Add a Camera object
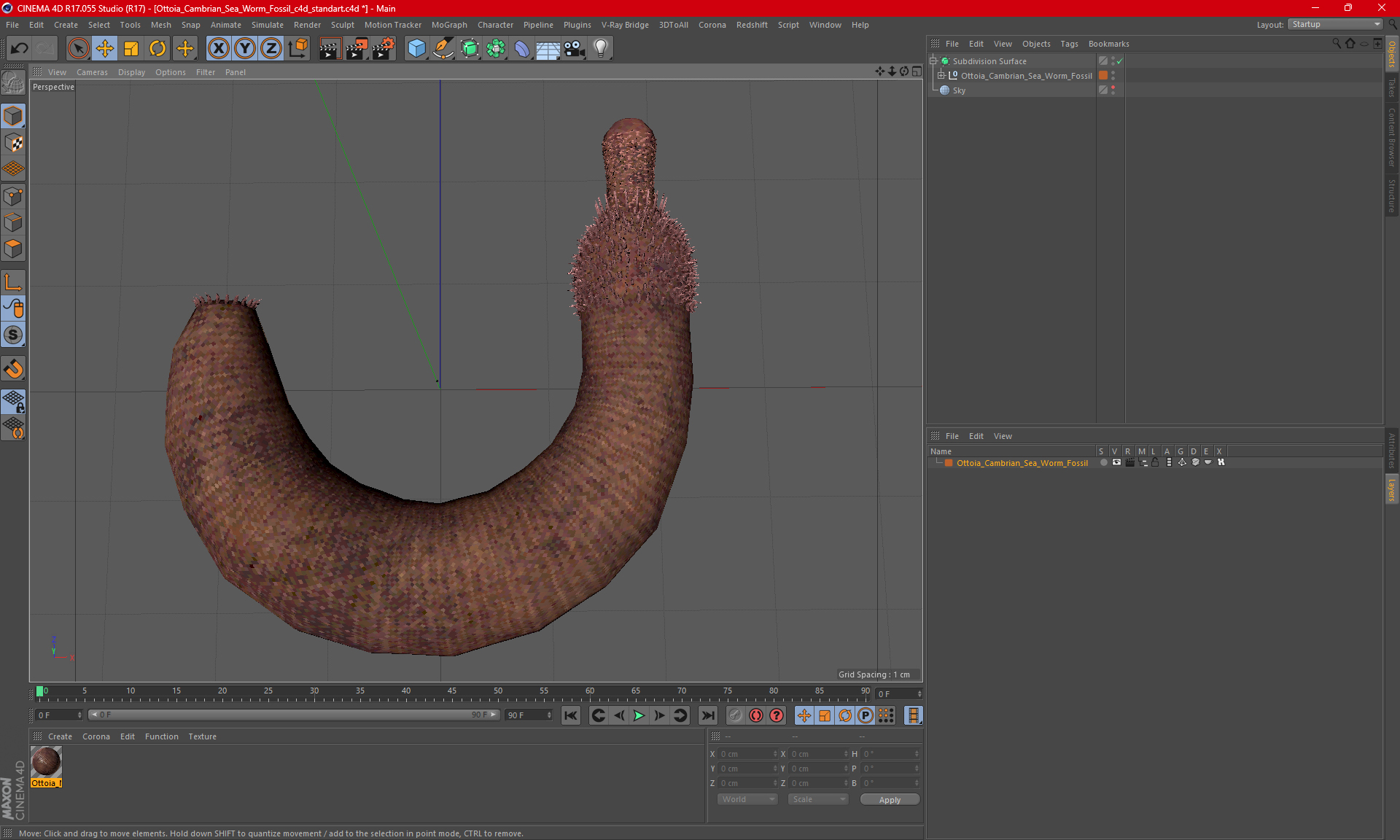This screenshot has width=1400, height=840. (575, 49)
